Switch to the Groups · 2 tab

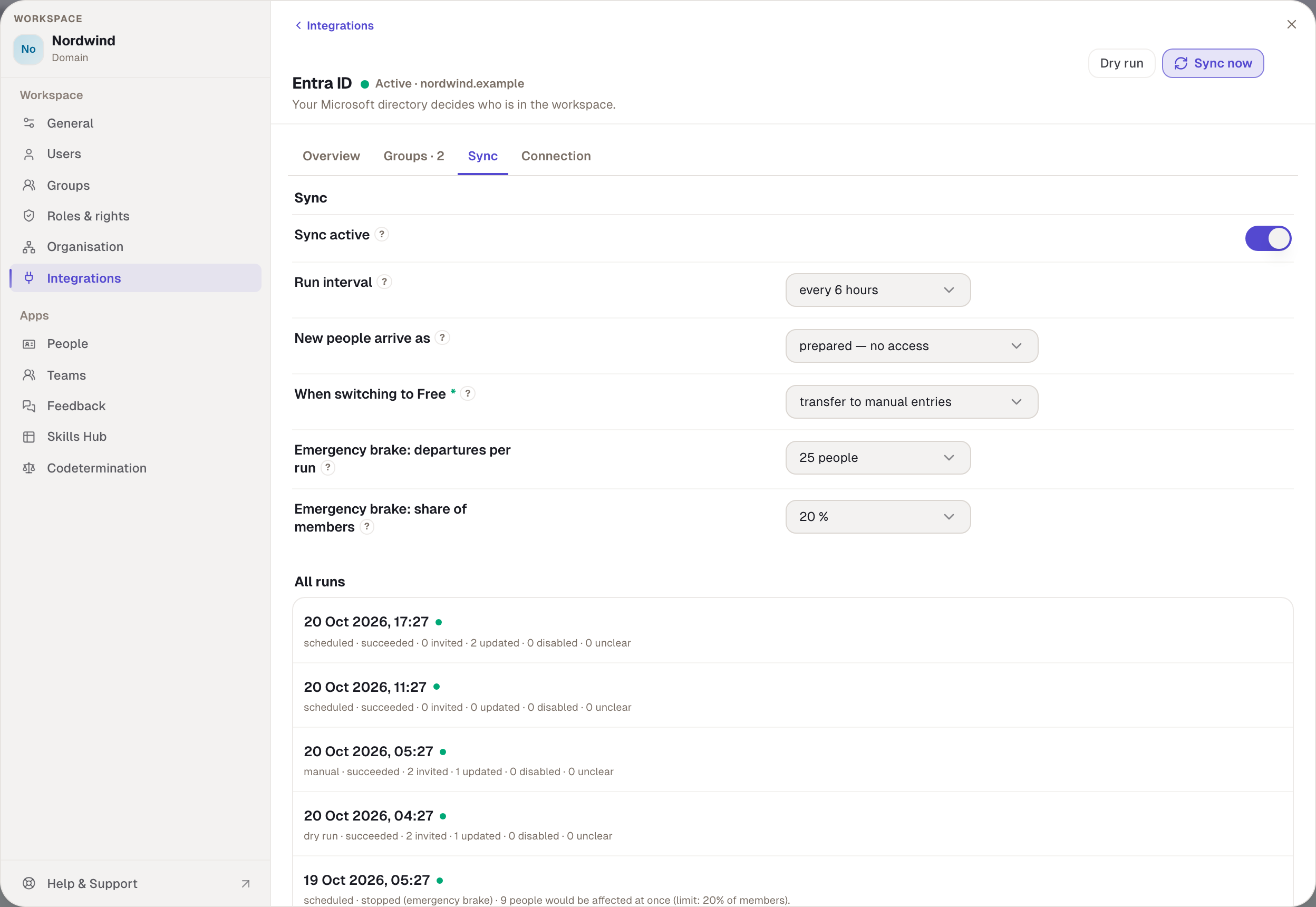[x=414, y=156]
